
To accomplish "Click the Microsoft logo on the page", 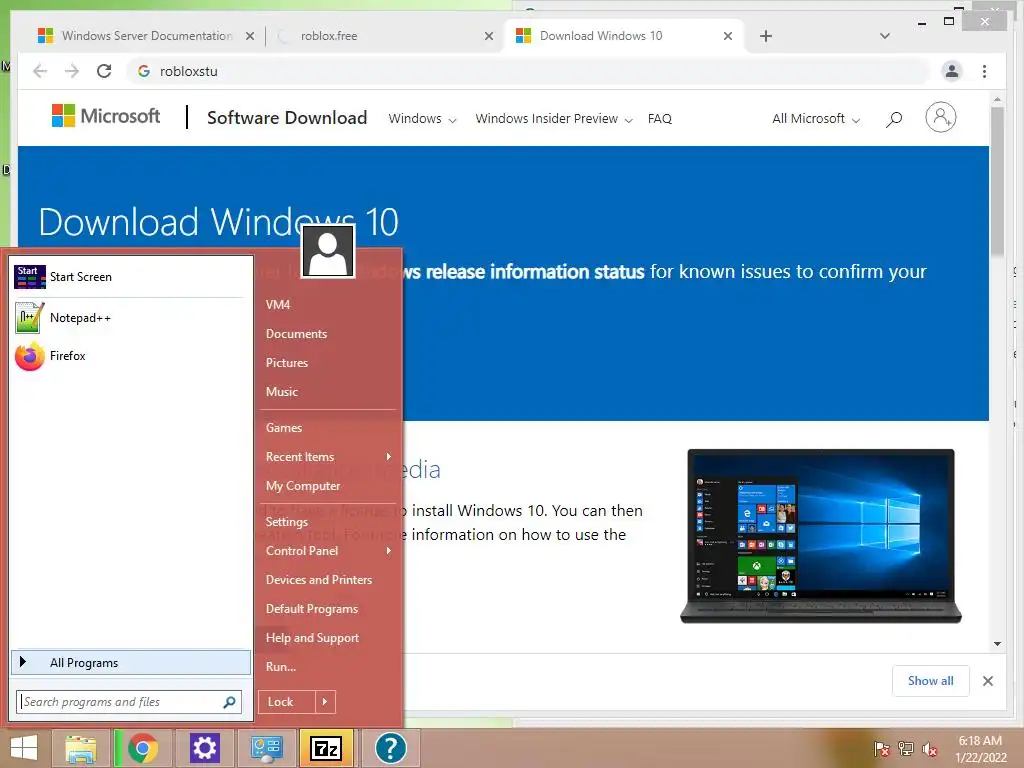I will (x=106, y=116).
